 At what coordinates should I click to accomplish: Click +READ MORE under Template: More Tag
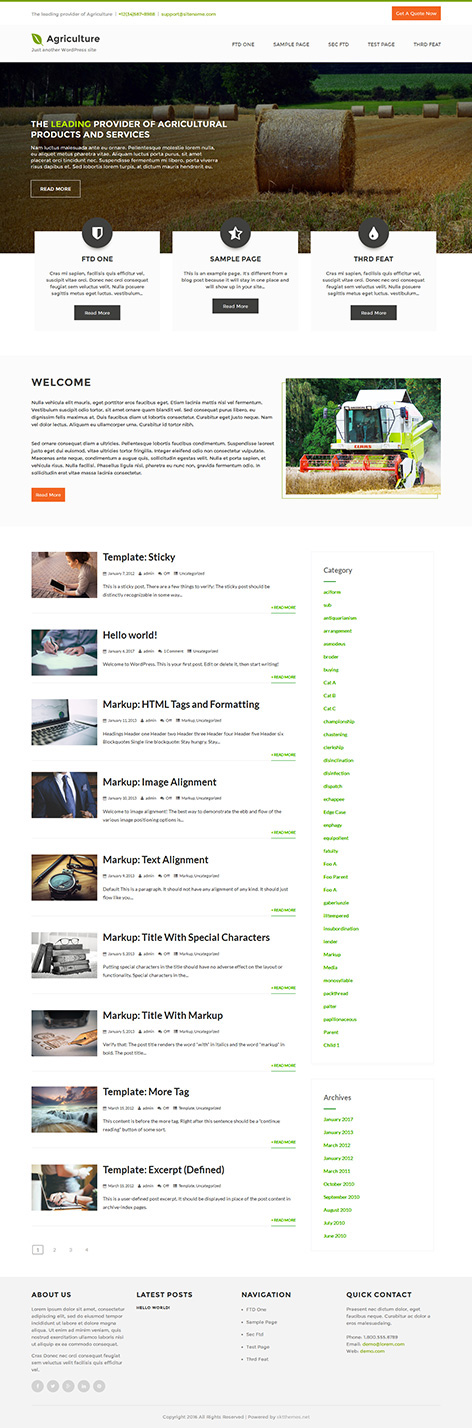283,1142
